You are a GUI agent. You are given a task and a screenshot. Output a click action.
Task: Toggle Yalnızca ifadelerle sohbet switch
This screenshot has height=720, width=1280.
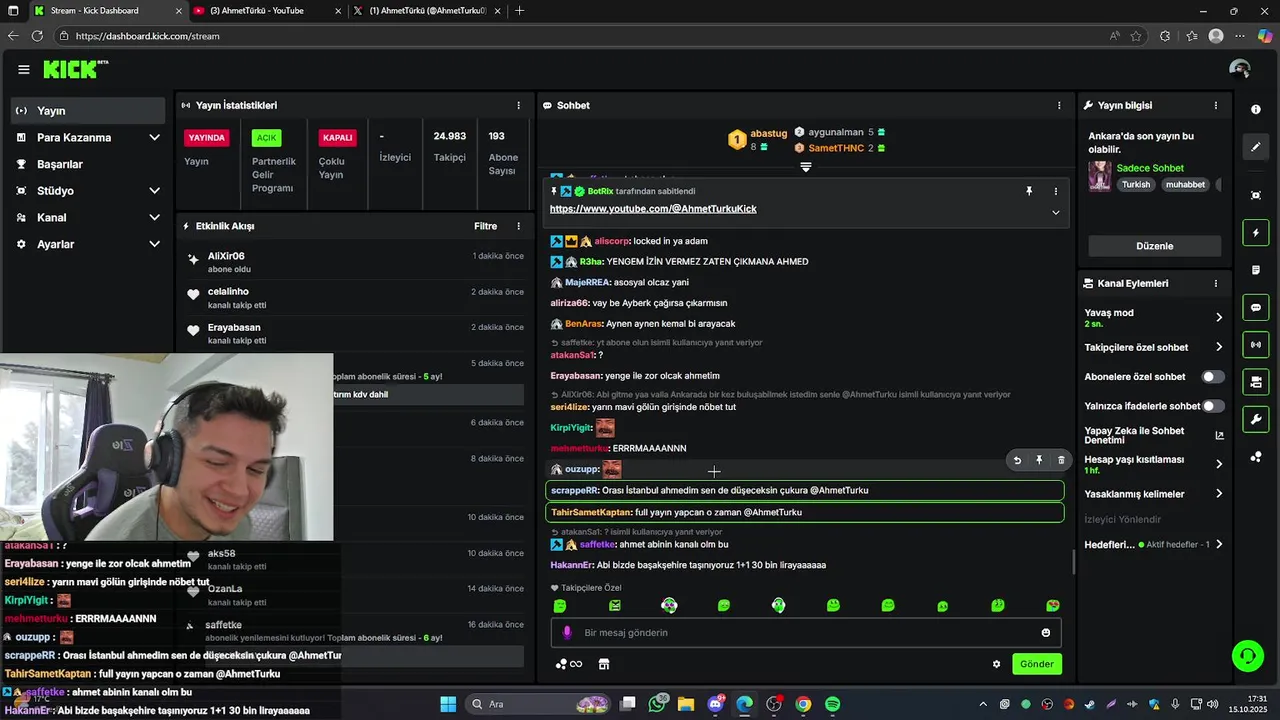coord(1213,406)
